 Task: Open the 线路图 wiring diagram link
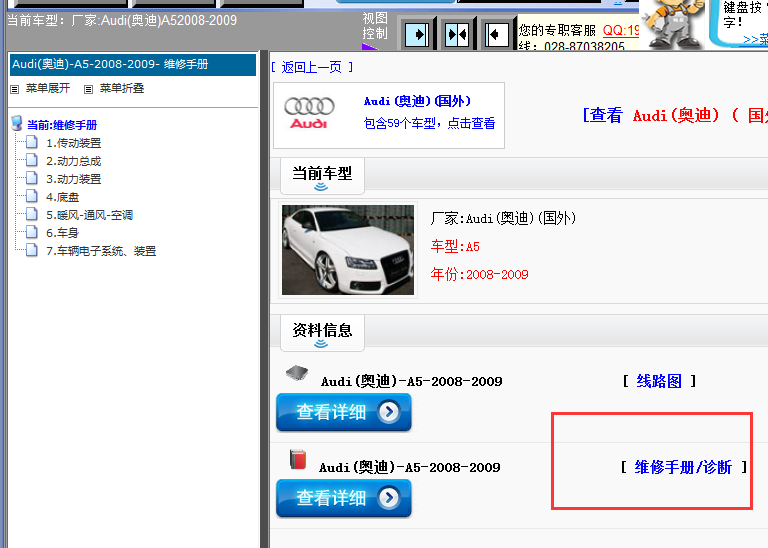coord(659,381)
